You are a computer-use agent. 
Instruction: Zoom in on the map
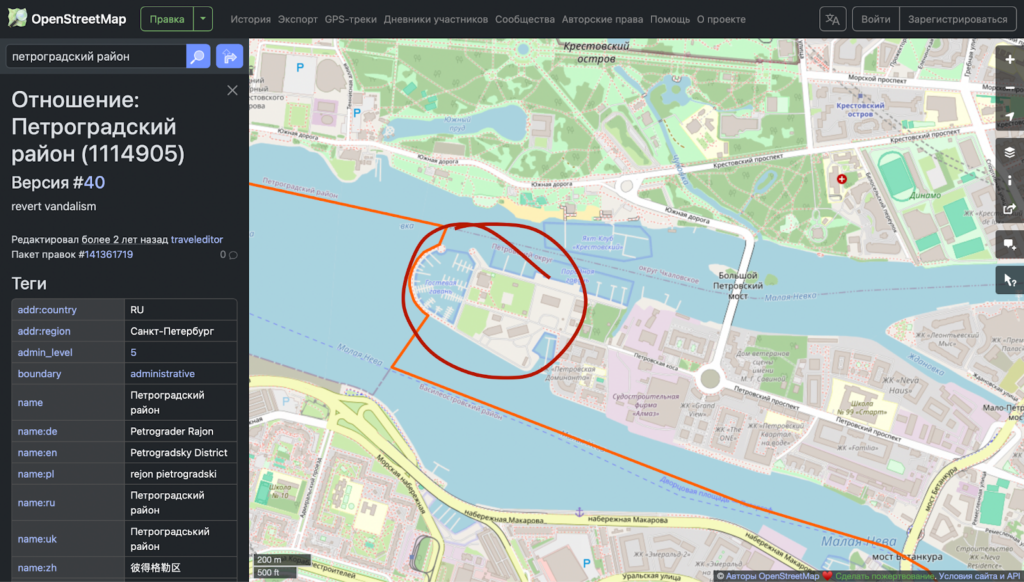[1009, 58]
